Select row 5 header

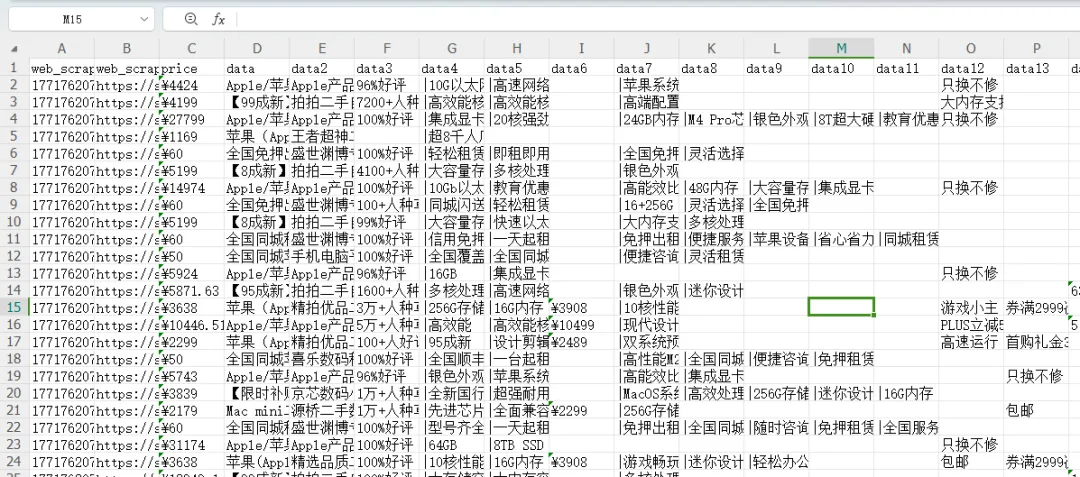[x=14, y=136]
